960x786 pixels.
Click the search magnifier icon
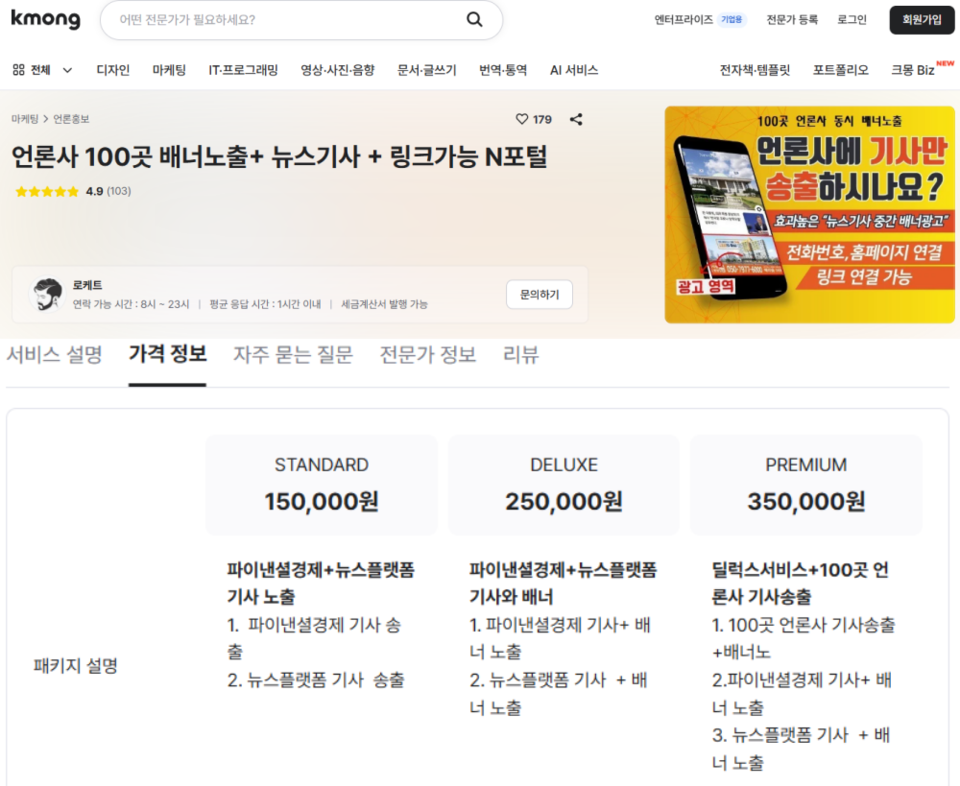[474, 19]
